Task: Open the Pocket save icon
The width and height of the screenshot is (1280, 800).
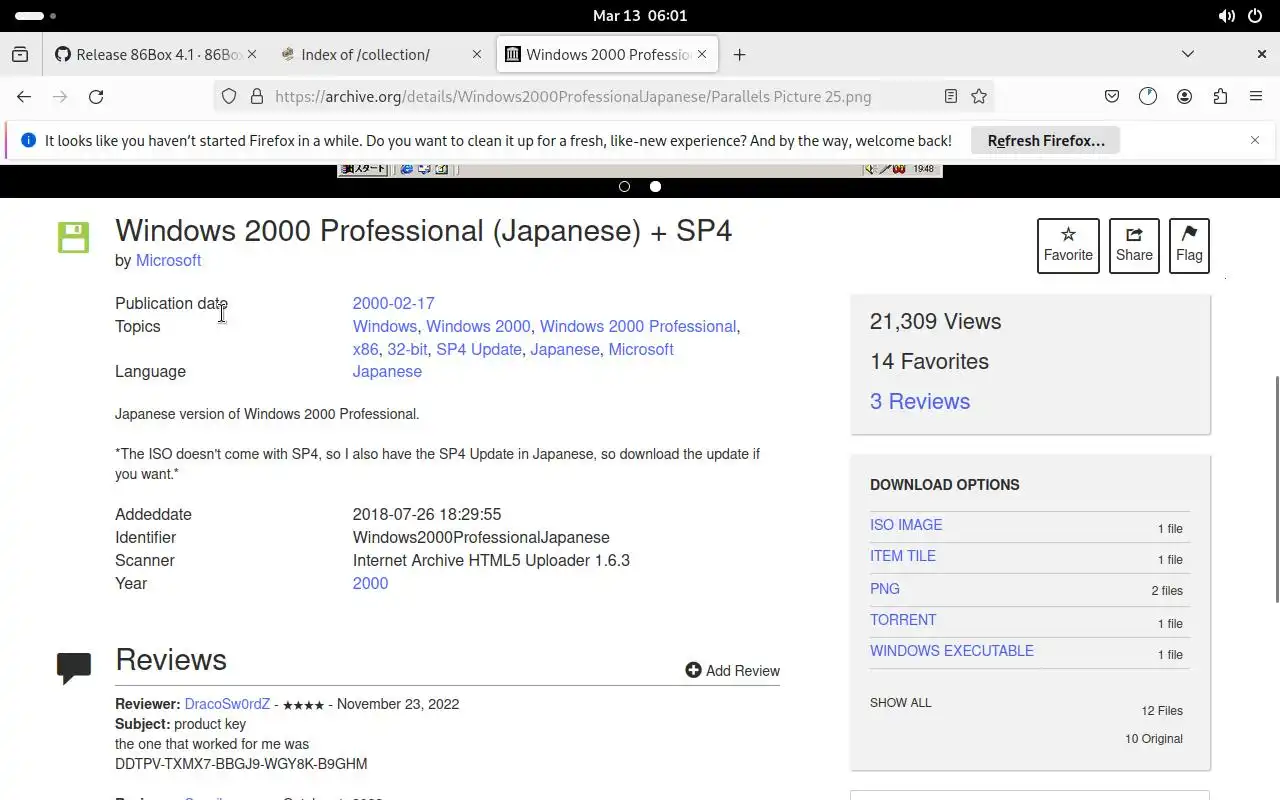Action: [x=1112, y=96]
